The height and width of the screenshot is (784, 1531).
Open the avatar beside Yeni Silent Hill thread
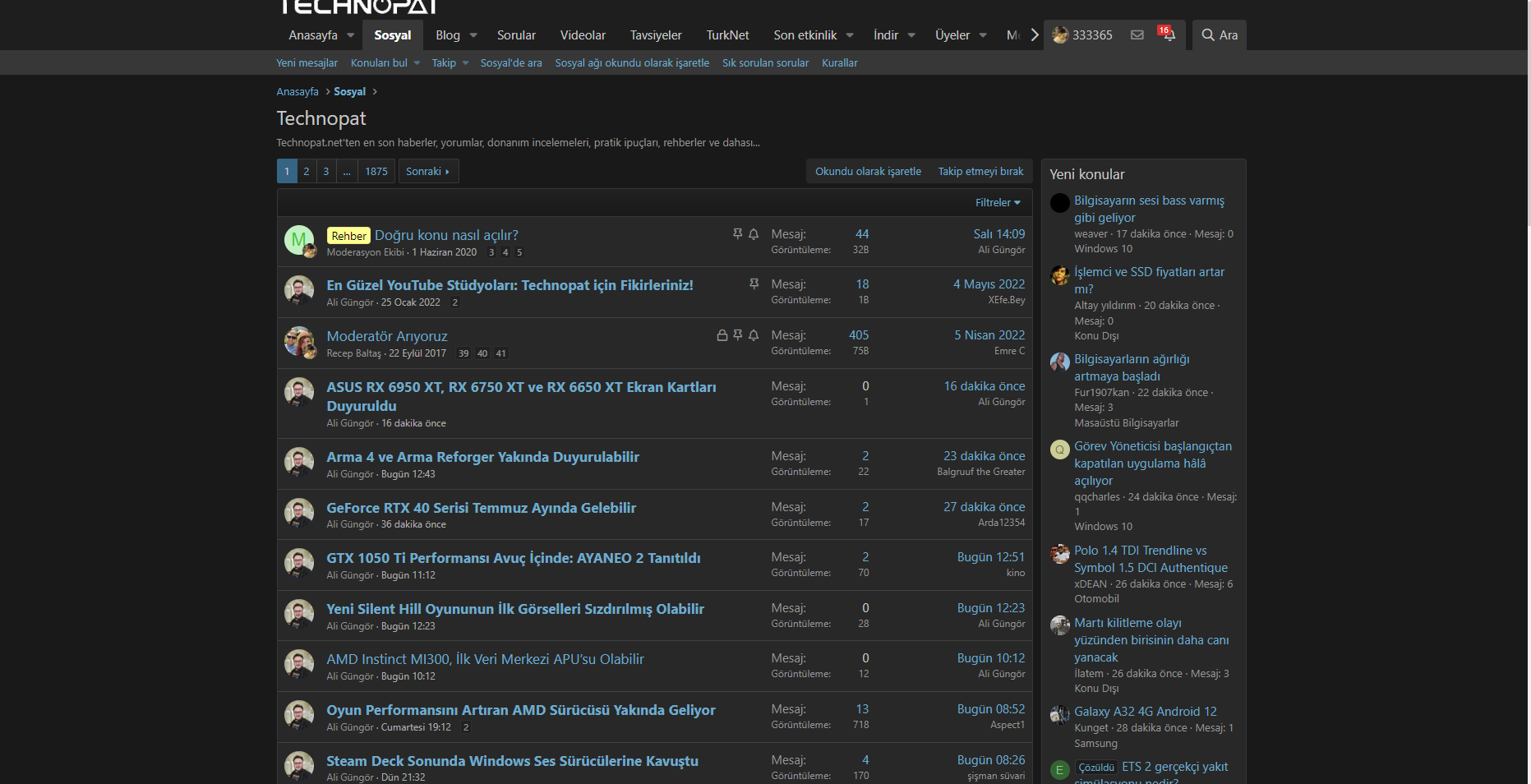299,615
